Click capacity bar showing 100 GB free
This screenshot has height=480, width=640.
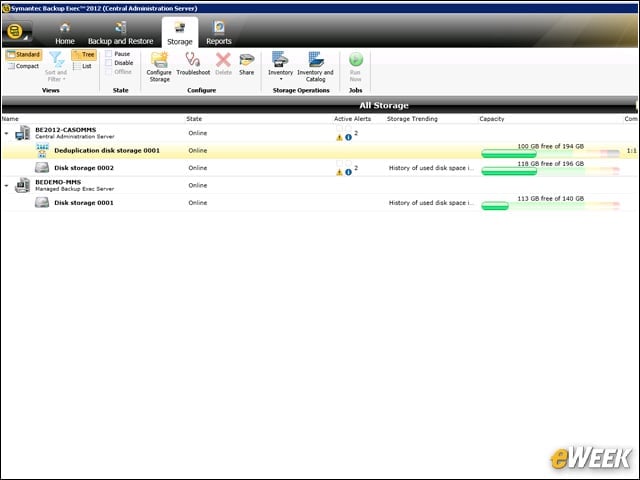(550, 153)
